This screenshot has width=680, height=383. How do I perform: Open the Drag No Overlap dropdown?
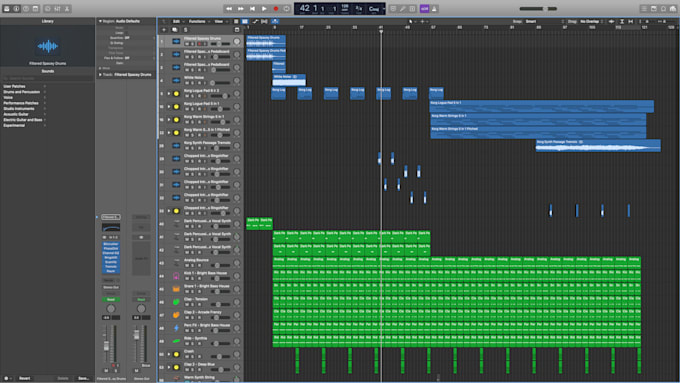[591, 21]
